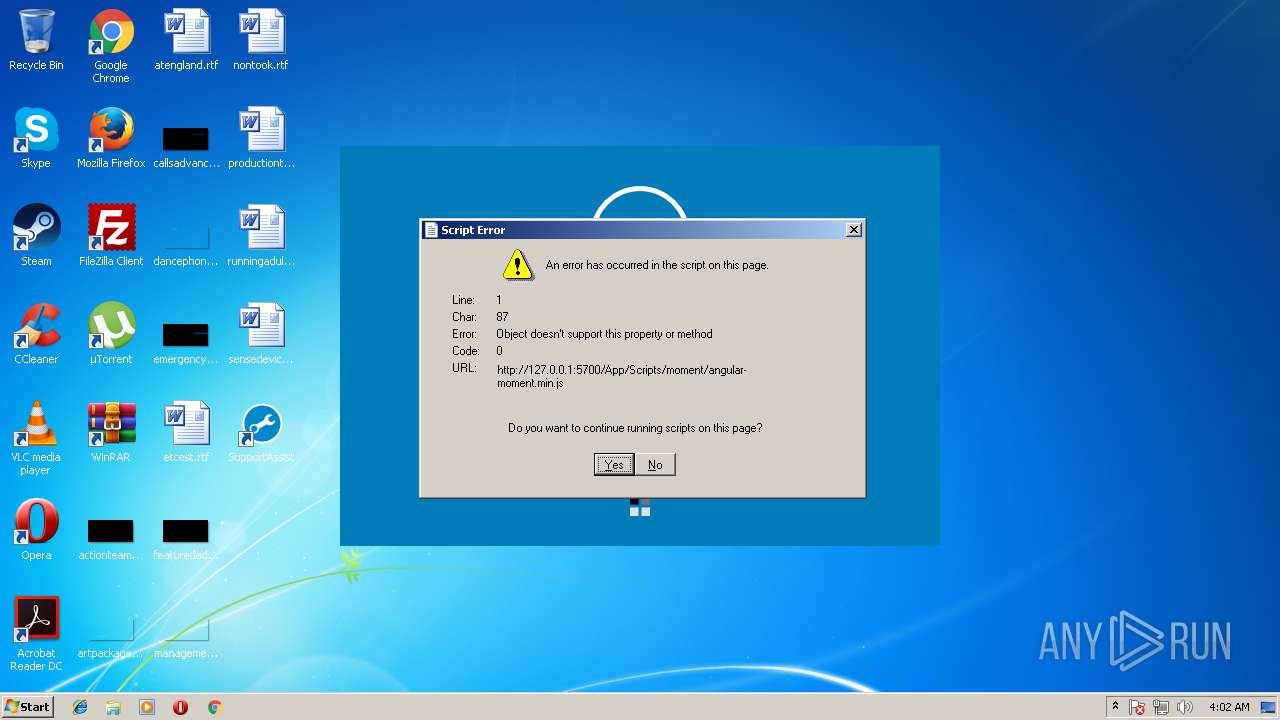This screenshot has width=1280, height=720.
Task: Launch Google Chrome from the desktop
Action: click(x=111, y=46)
